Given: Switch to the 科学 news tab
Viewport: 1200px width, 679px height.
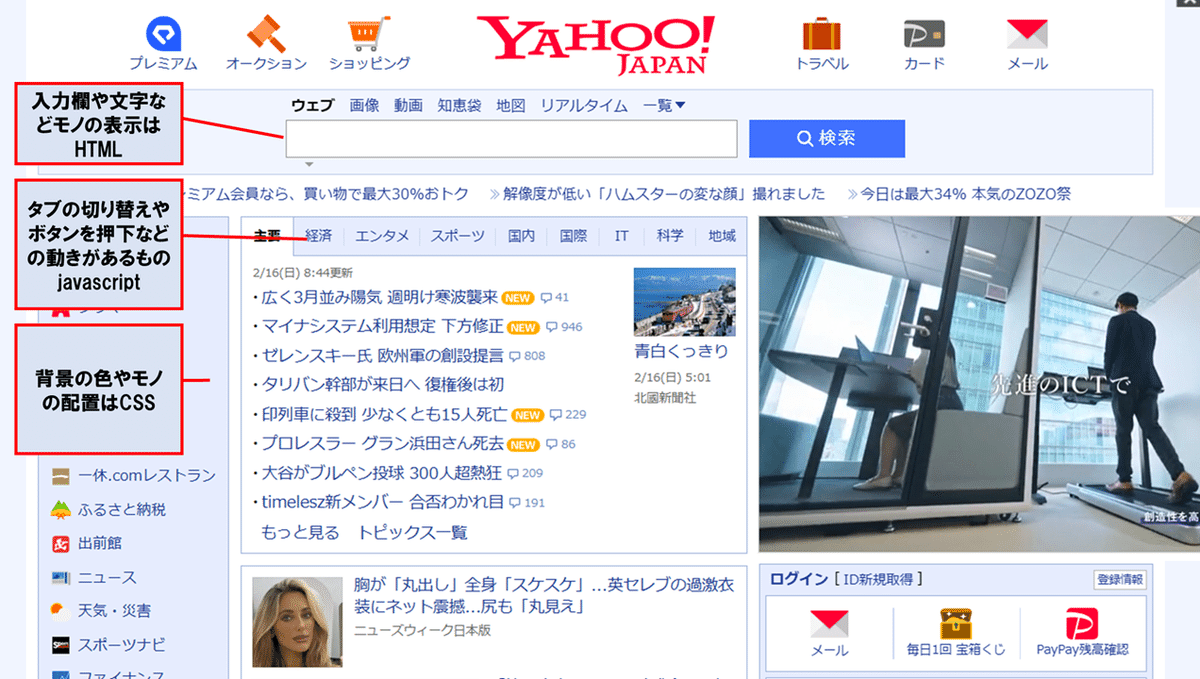Looking at the screenshot, I should pyautogui.click(x=670, y=236).
